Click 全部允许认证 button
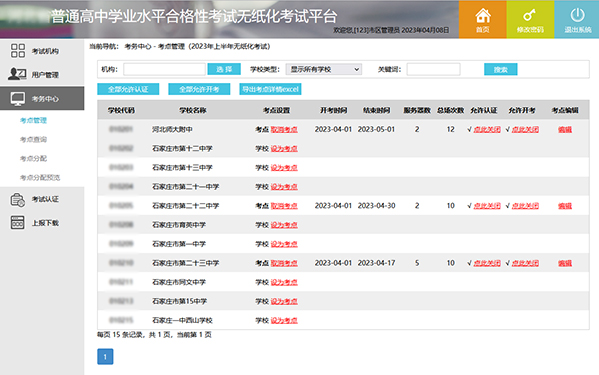The height and width of the screenshot is (375, 599). pyautogui.click(x=128, y=89)
